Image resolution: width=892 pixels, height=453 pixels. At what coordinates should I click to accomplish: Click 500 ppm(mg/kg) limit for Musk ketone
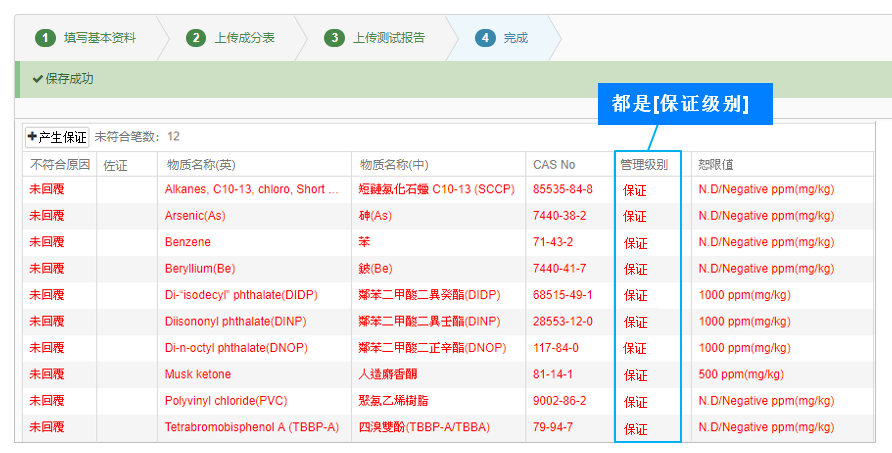(741, 374)
